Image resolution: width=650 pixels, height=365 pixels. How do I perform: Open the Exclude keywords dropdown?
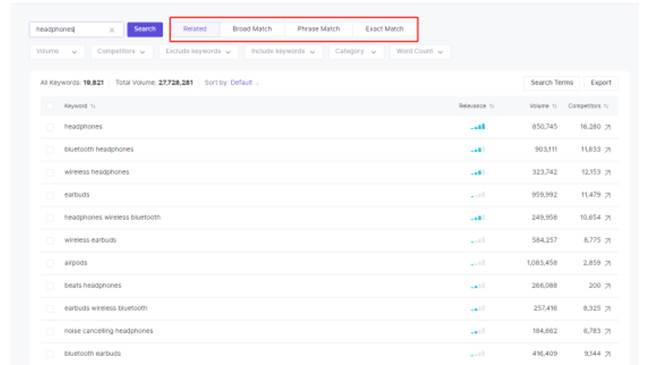click(198, 52)
